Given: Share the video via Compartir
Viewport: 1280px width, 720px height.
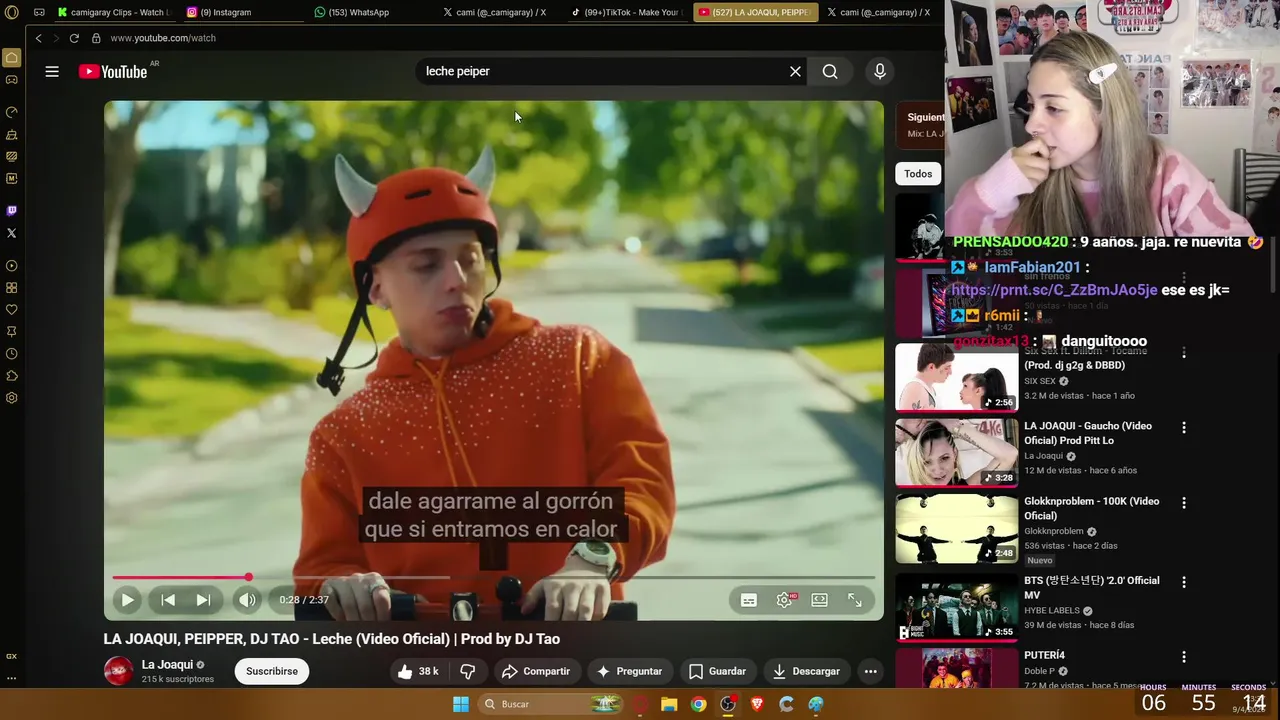Looking at the screenshot, I should [x=536, y=671].
